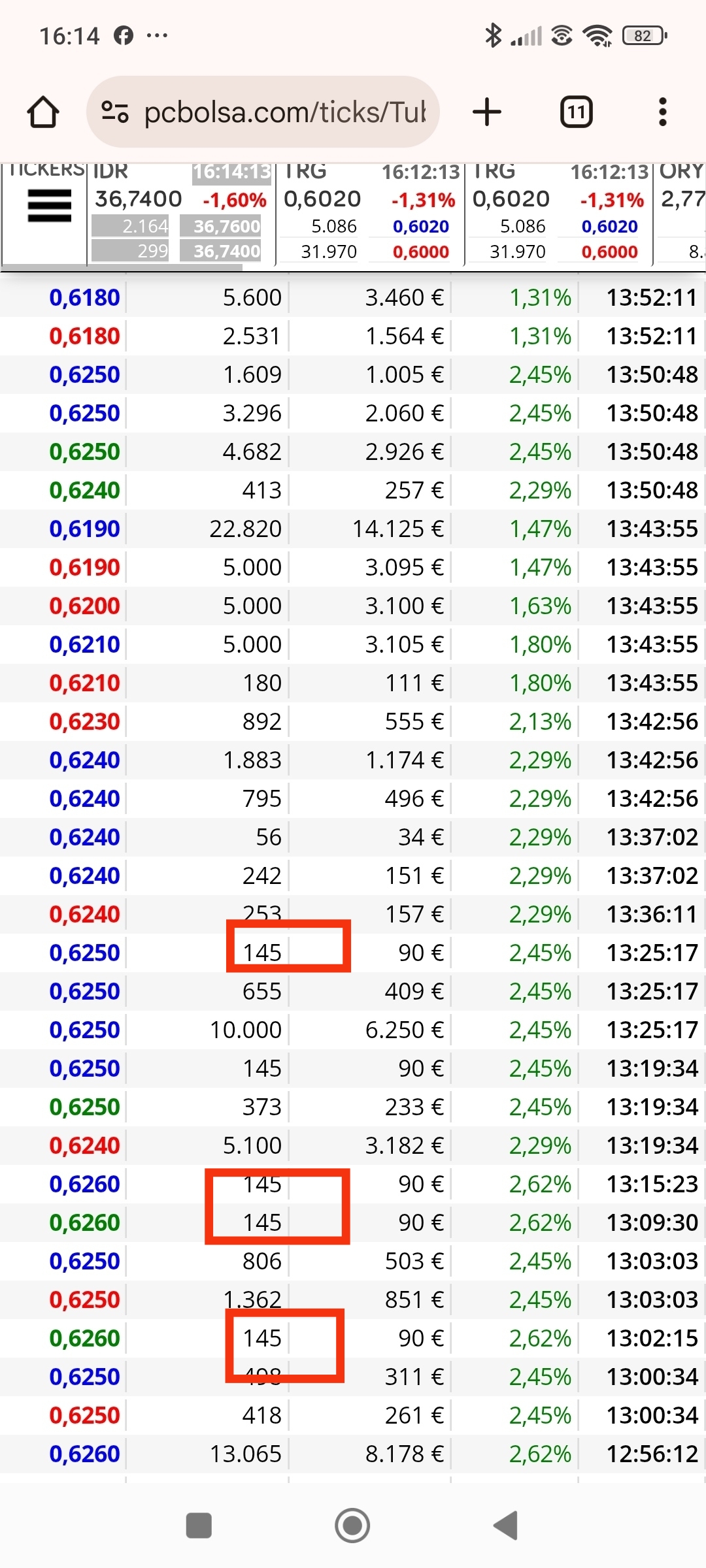Tap volume 1.883 cell
Image resolution: width=706 pixels, height=1568 pixels.
point(252,760)
